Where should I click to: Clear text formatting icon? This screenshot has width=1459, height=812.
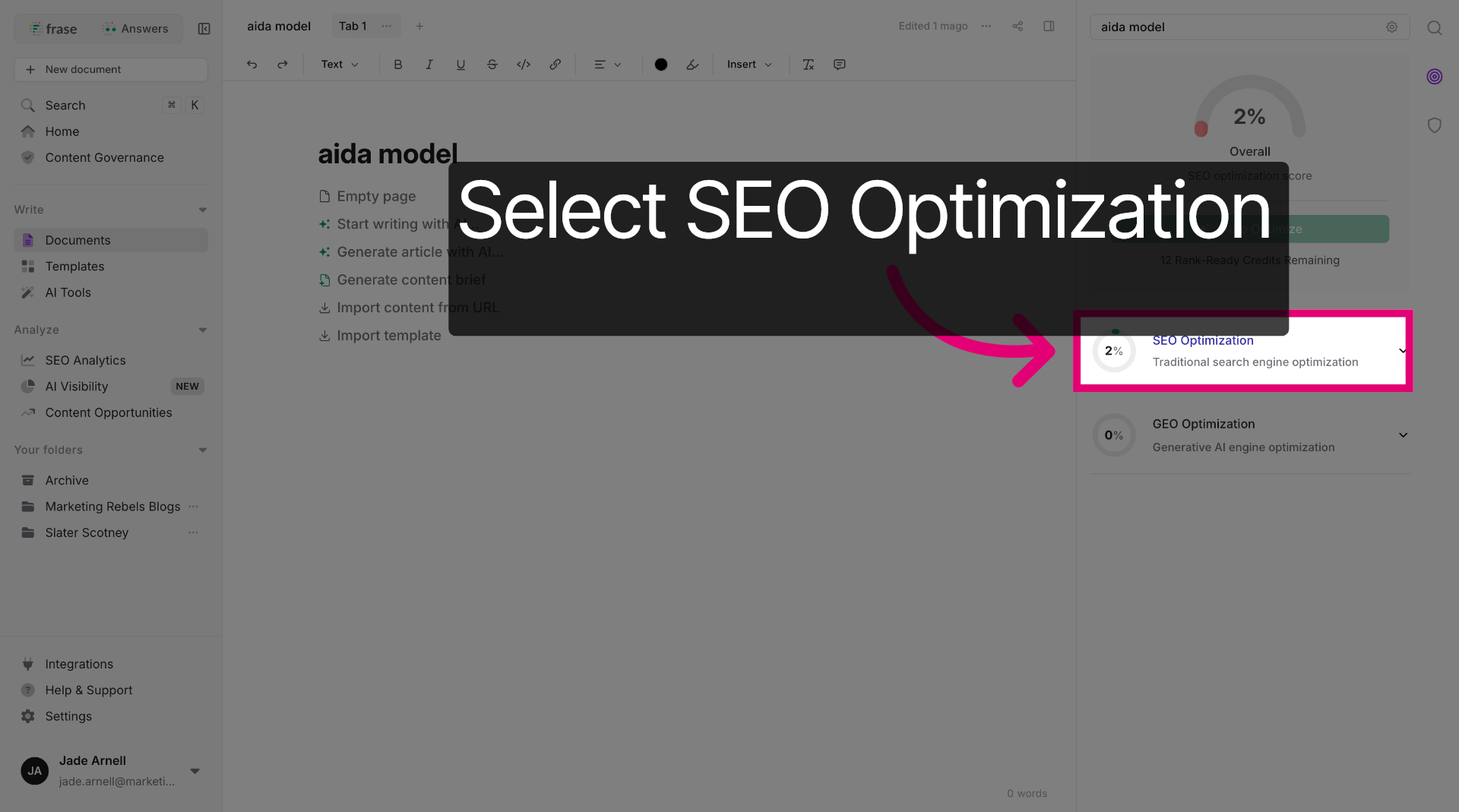pos(809,65)
